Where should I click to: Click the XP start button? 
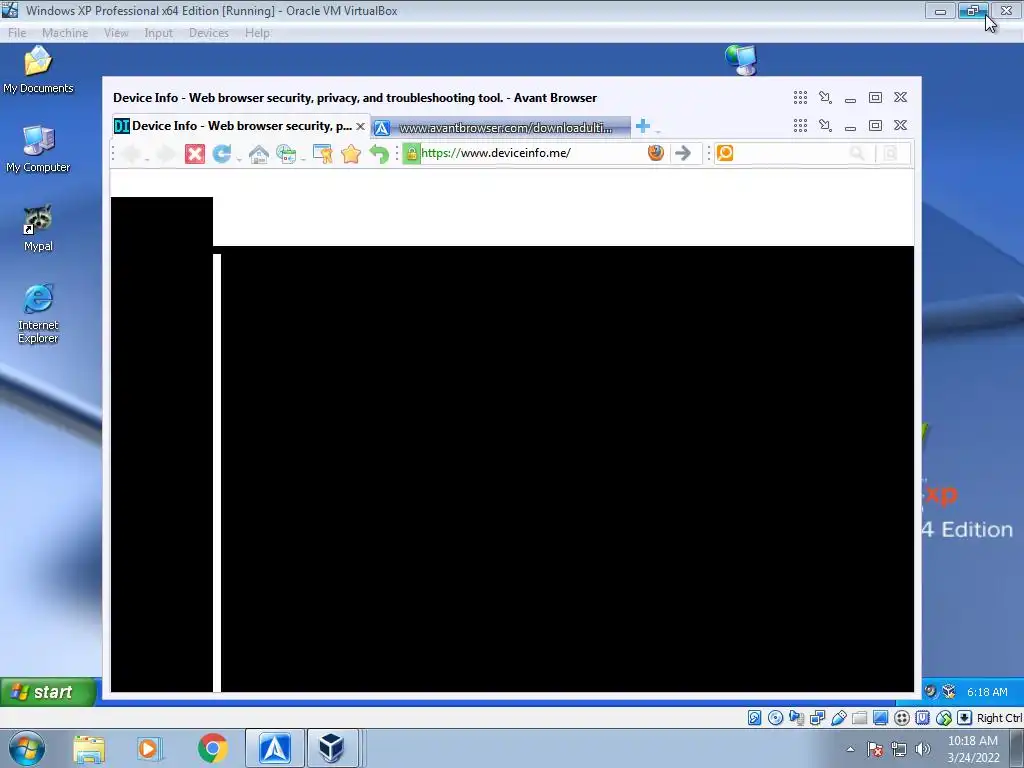[48, 692]
